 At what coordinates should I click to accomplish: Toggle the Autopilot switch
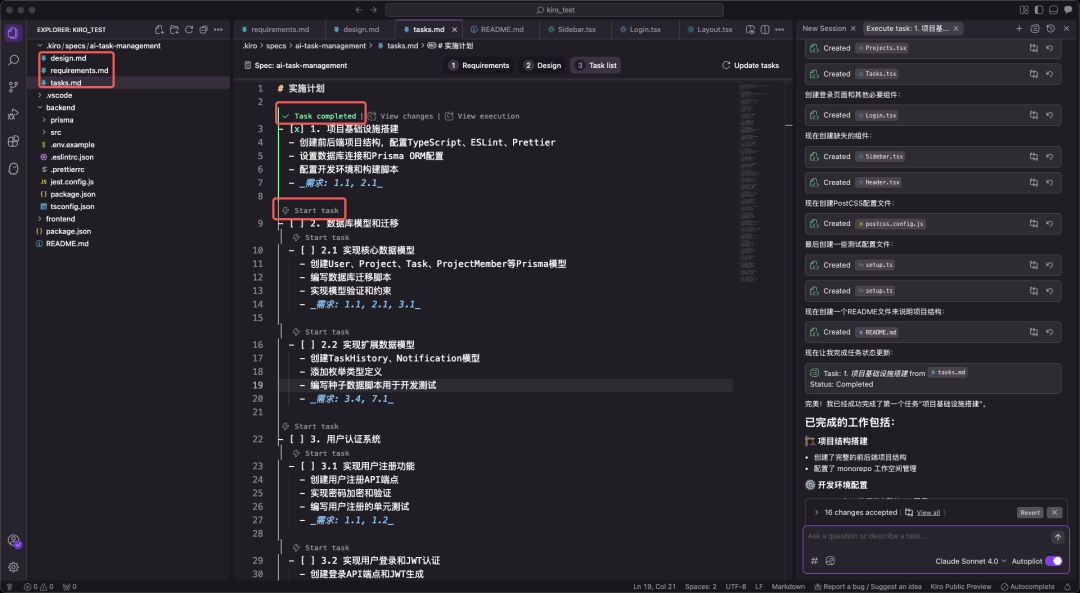tap(1054, 561)
